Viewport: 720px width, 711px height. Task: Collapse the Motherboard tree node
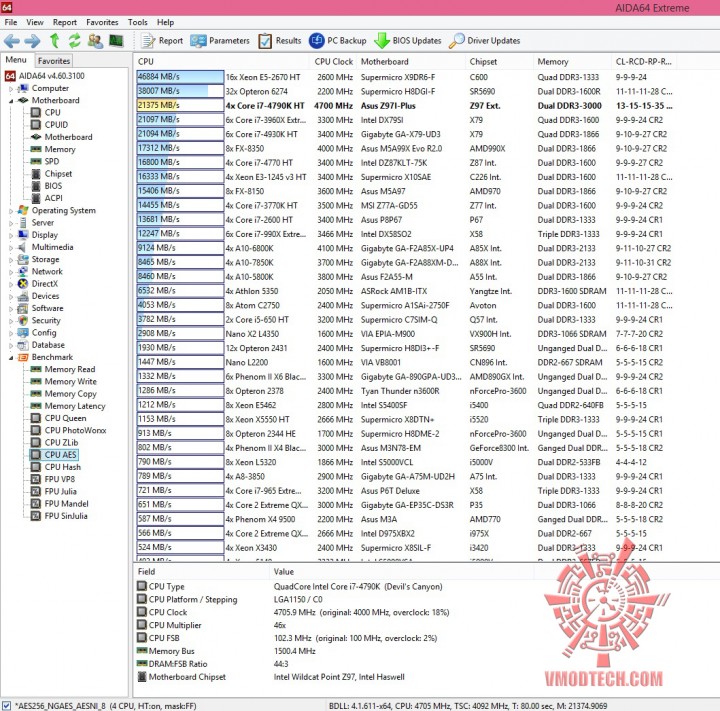click(11, 101)
